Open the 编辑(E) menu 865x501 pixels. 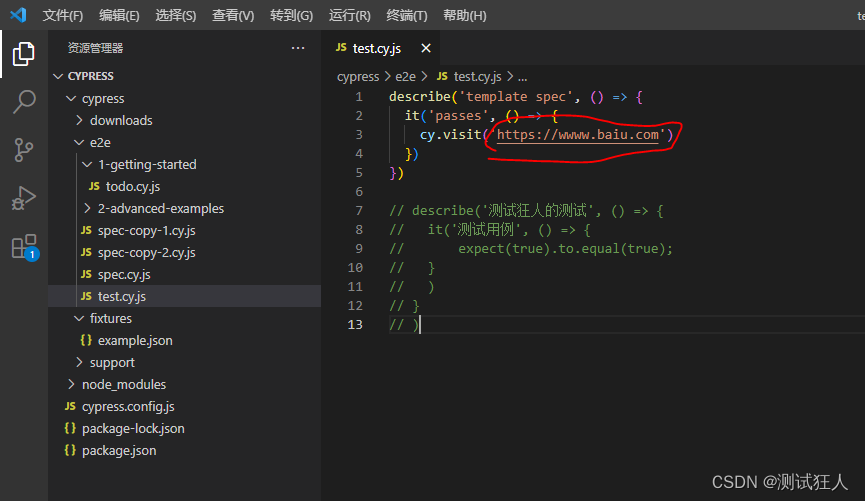(119, 15)
